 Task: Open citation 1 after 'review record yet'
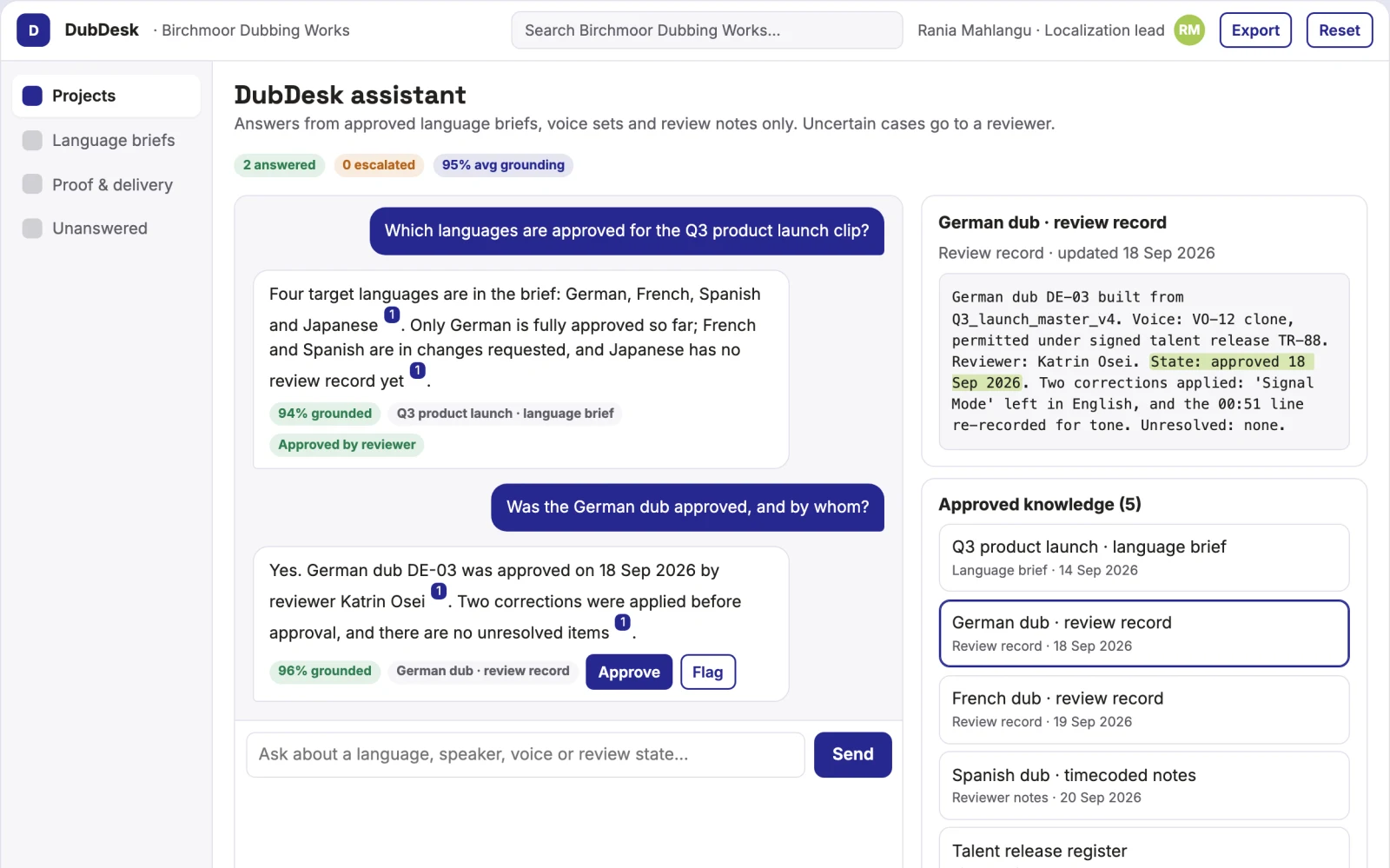(x=418, y=370)
